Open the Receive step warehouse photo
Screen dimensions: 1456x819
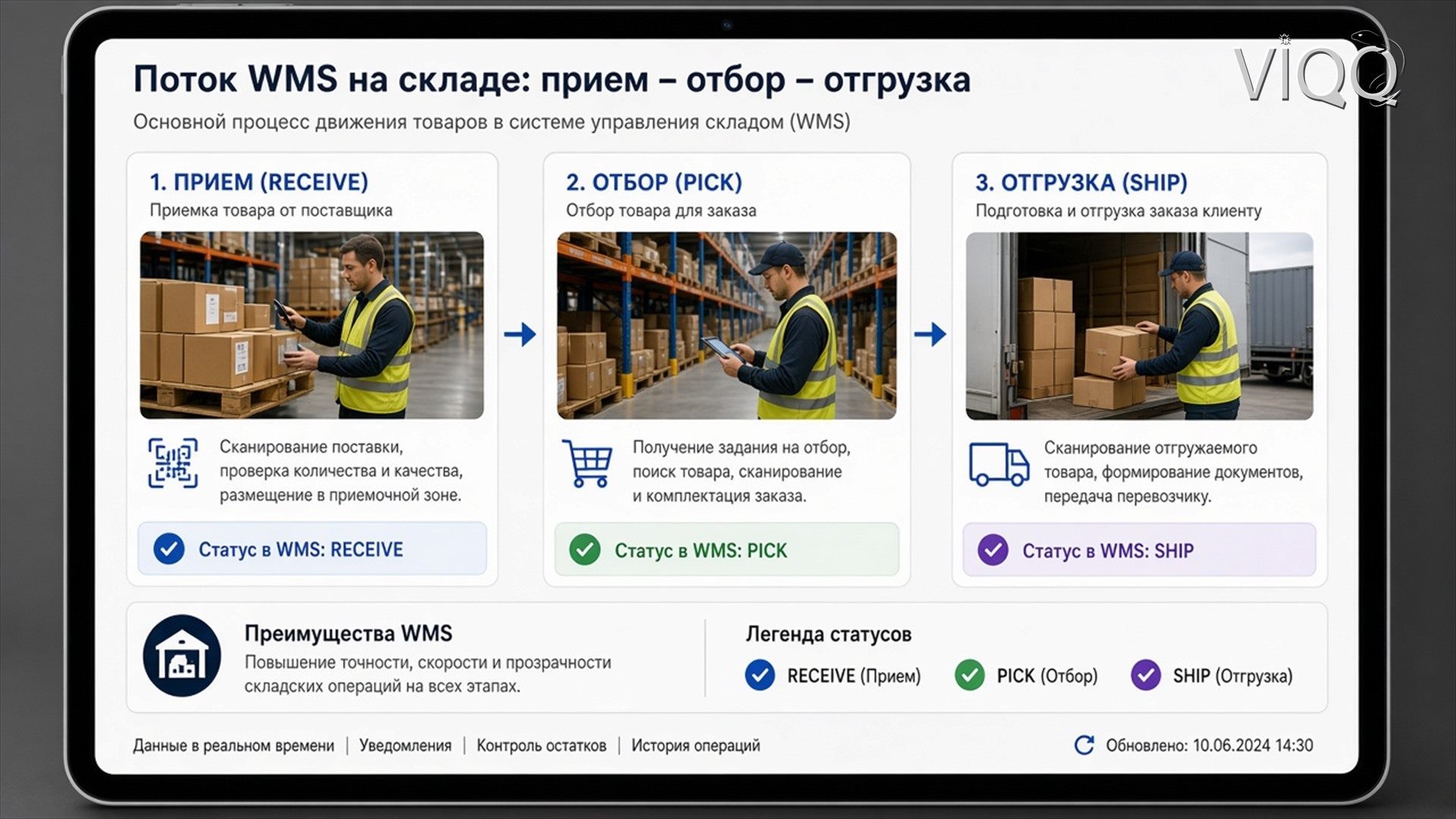[312, 325]
